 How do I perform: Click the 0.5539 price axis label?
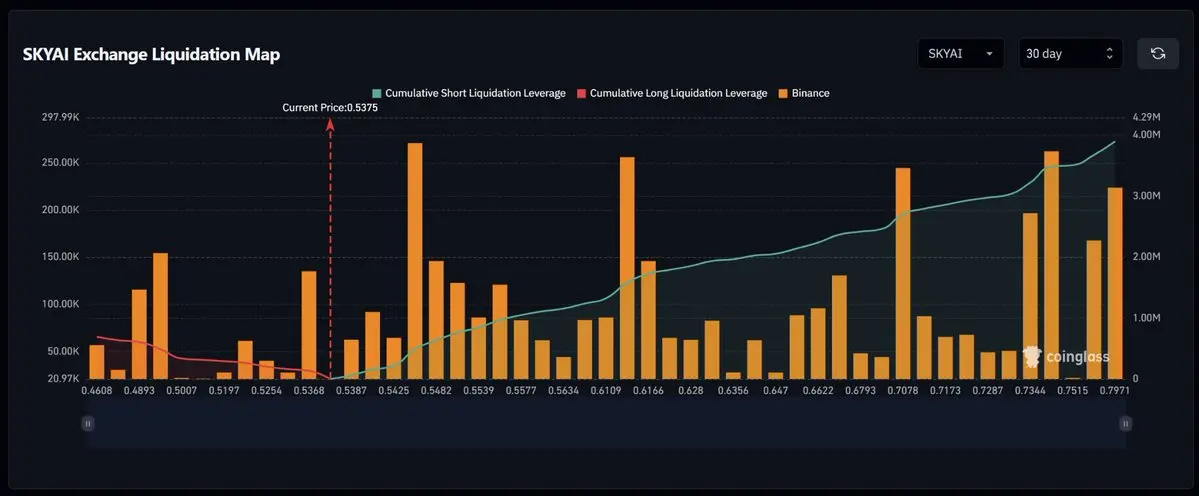[479, 391]
